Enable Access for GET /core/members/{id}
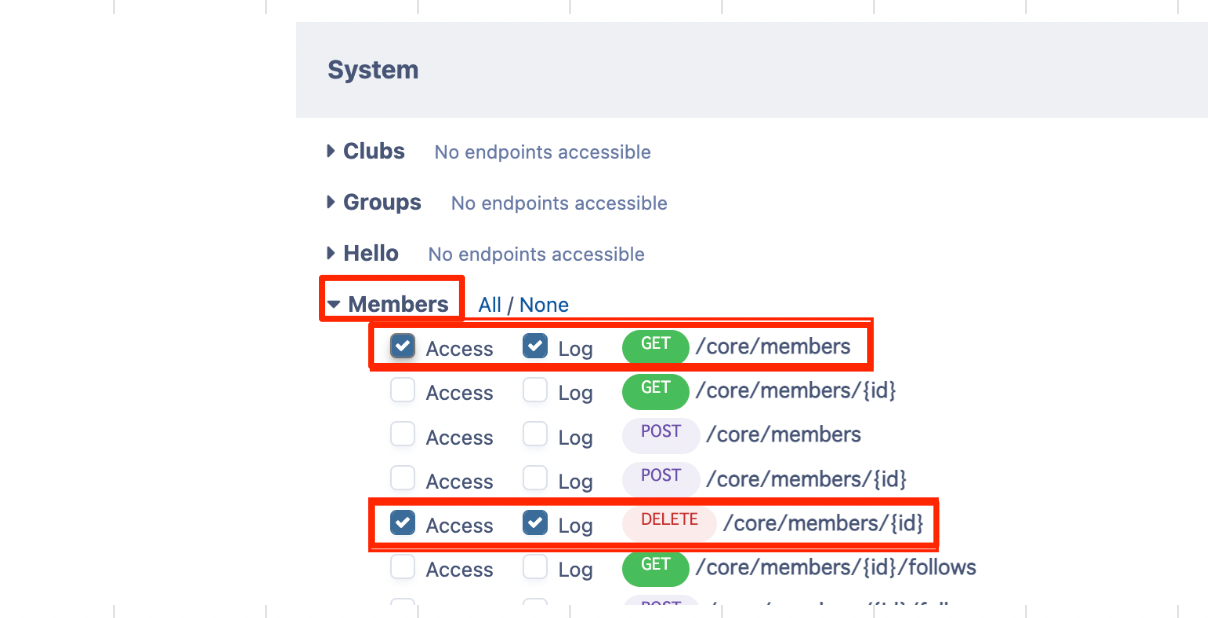This screenshot has height=618, width=1208. click(x=403, y=391)
